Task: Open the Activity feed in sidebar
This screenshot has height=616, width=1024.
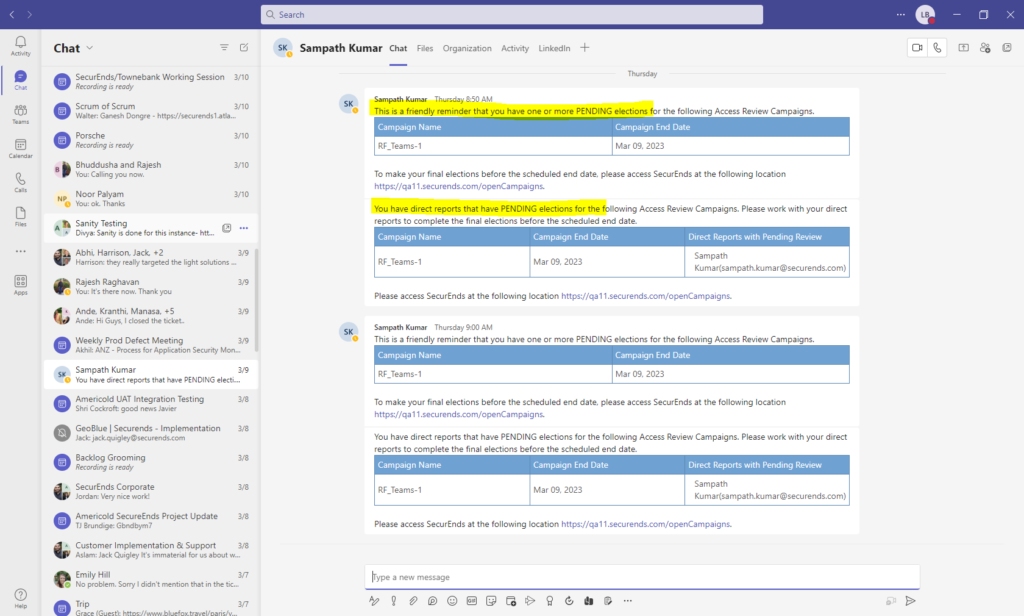Action: (x=20, y=46)
